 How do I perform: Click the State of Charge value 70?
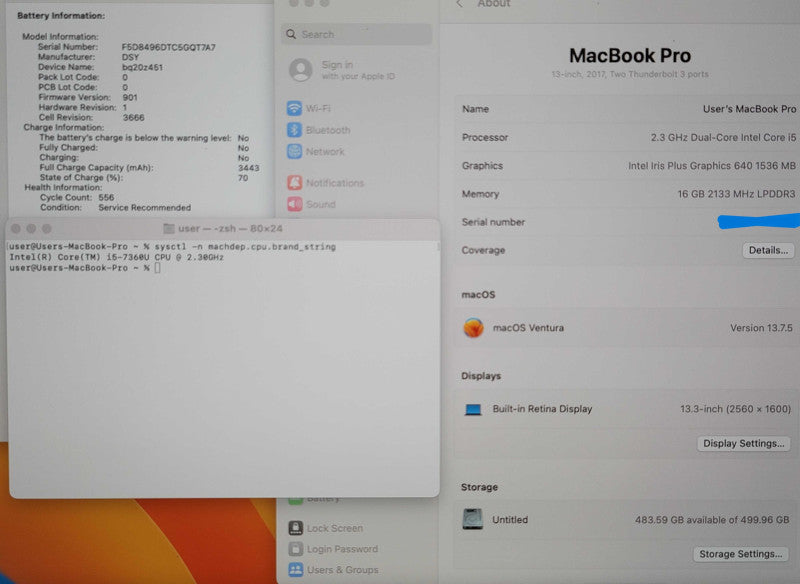243,178
